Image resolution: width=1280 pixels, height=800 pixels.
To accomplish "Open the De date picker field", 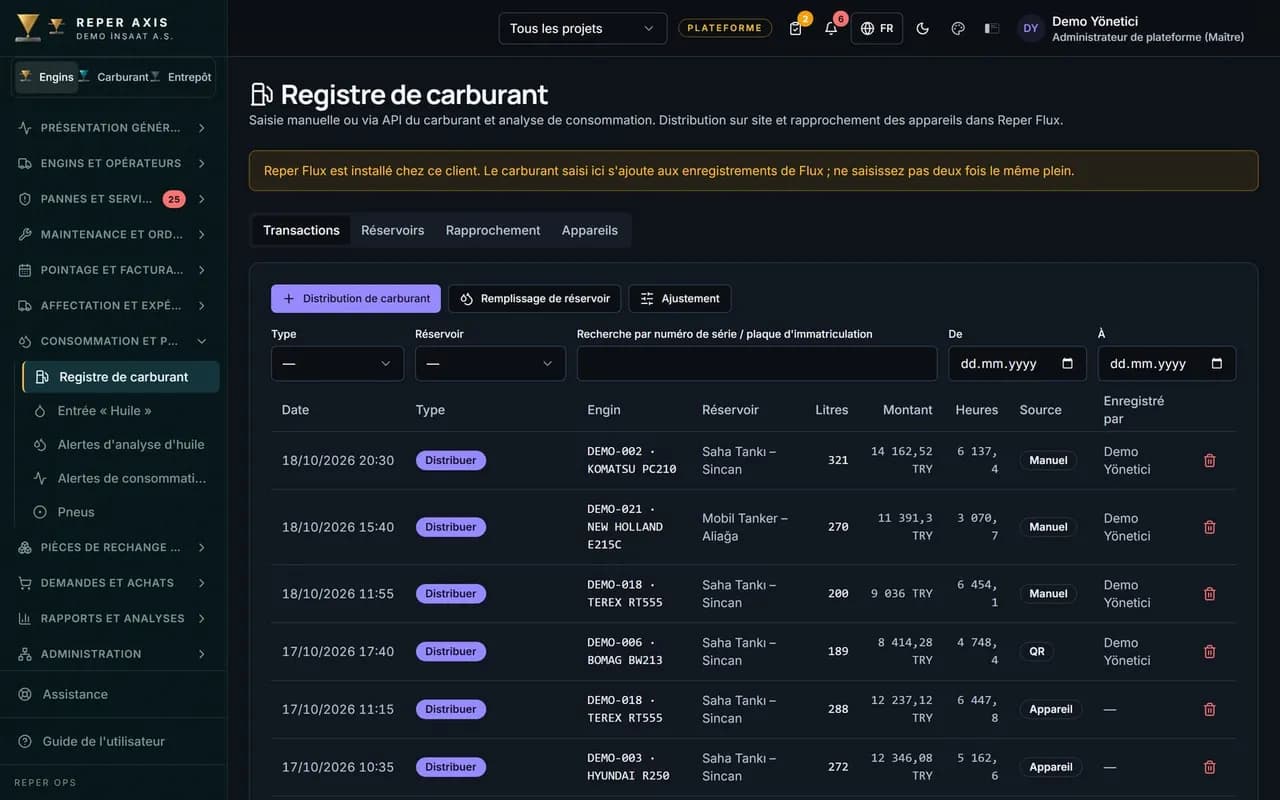I will (x=1017, y=363).
